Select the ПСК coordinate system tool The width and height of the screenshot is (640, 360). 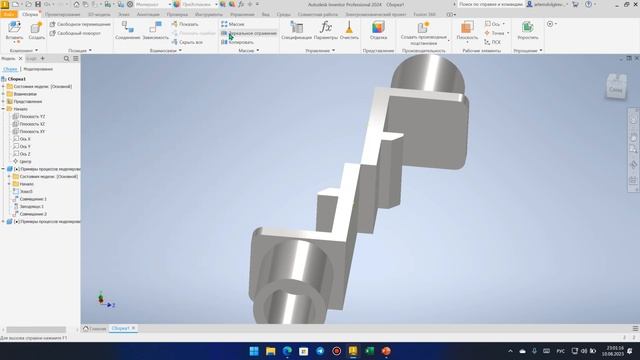(x=493, y=42)
